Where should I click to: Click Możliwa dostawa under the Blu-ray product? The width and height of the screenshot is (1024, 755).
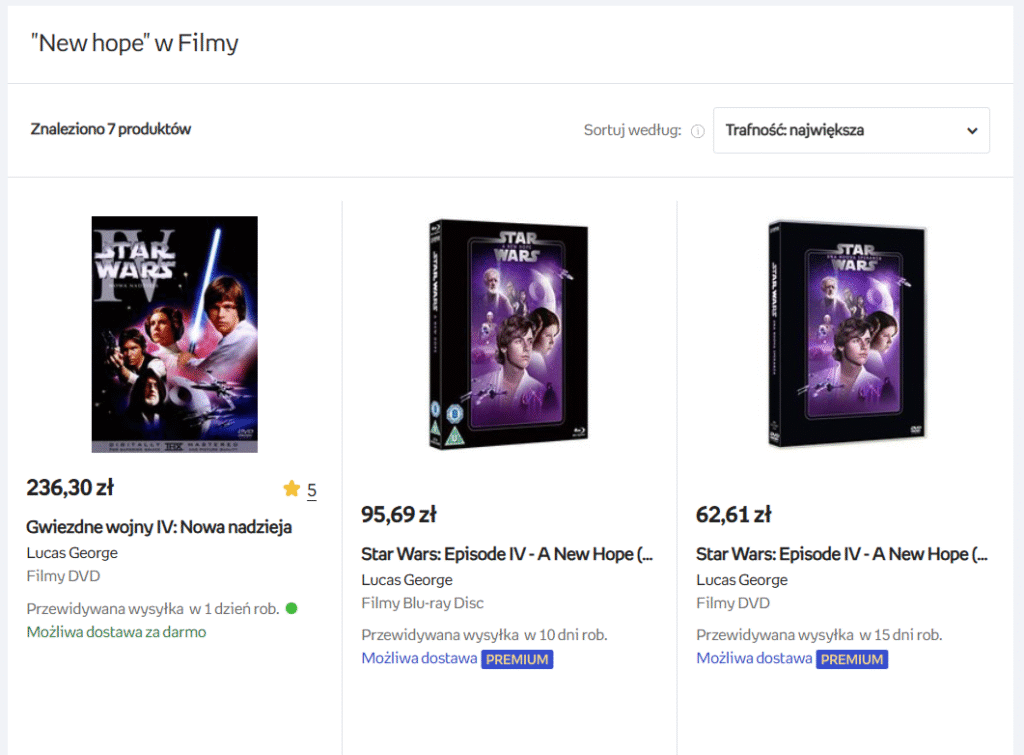(419, 658)
